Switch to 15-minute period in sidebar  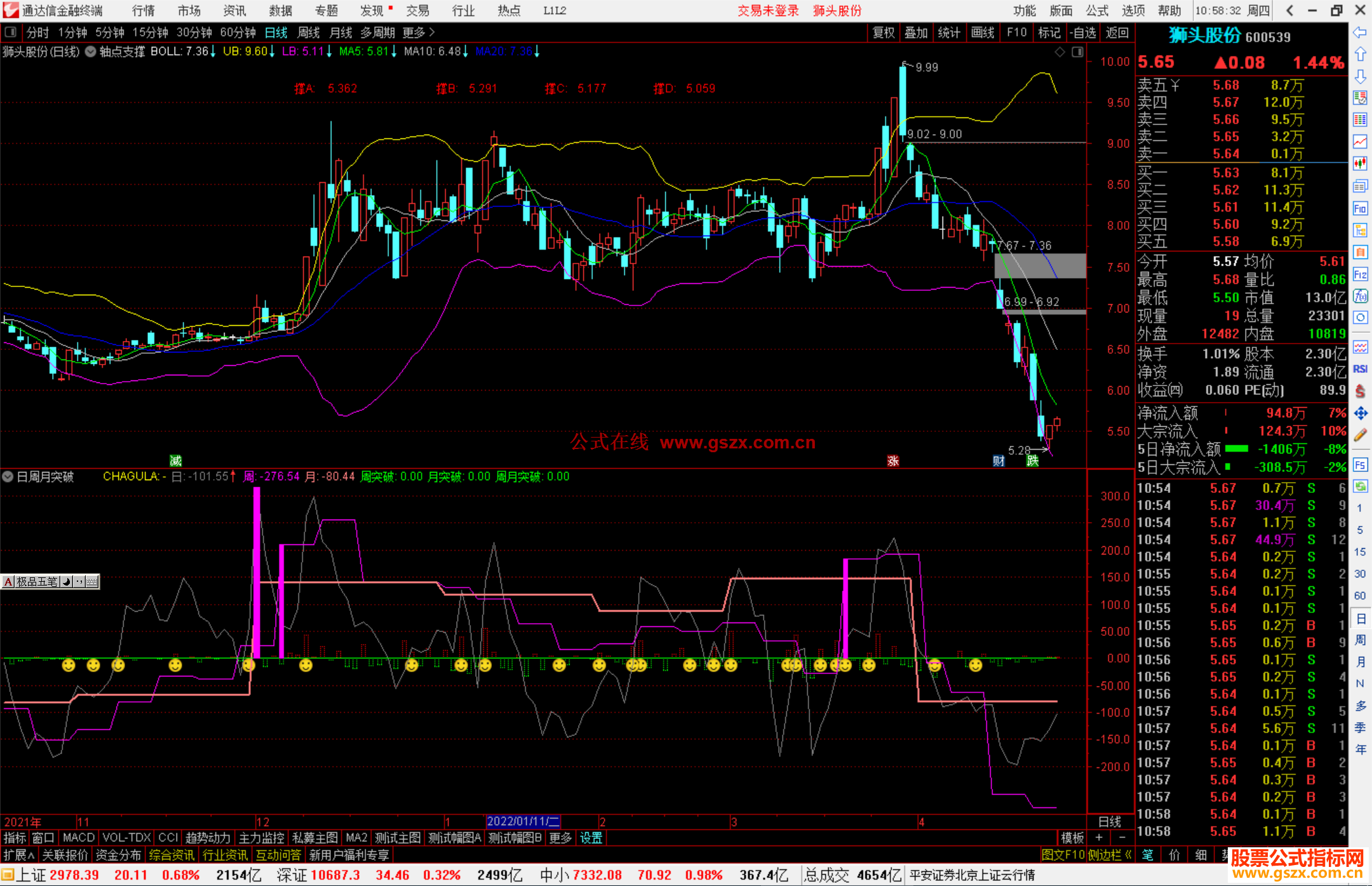tap(1360, 552)
